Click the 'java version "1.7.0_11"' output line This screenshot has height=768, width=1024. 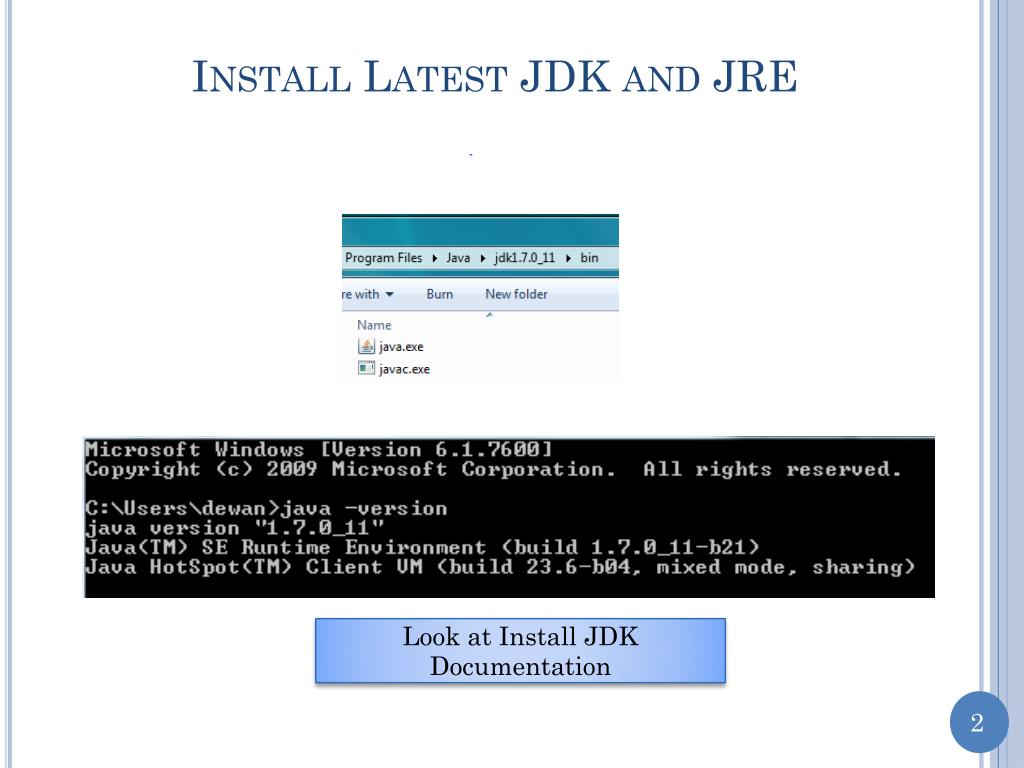coord(234,528)
